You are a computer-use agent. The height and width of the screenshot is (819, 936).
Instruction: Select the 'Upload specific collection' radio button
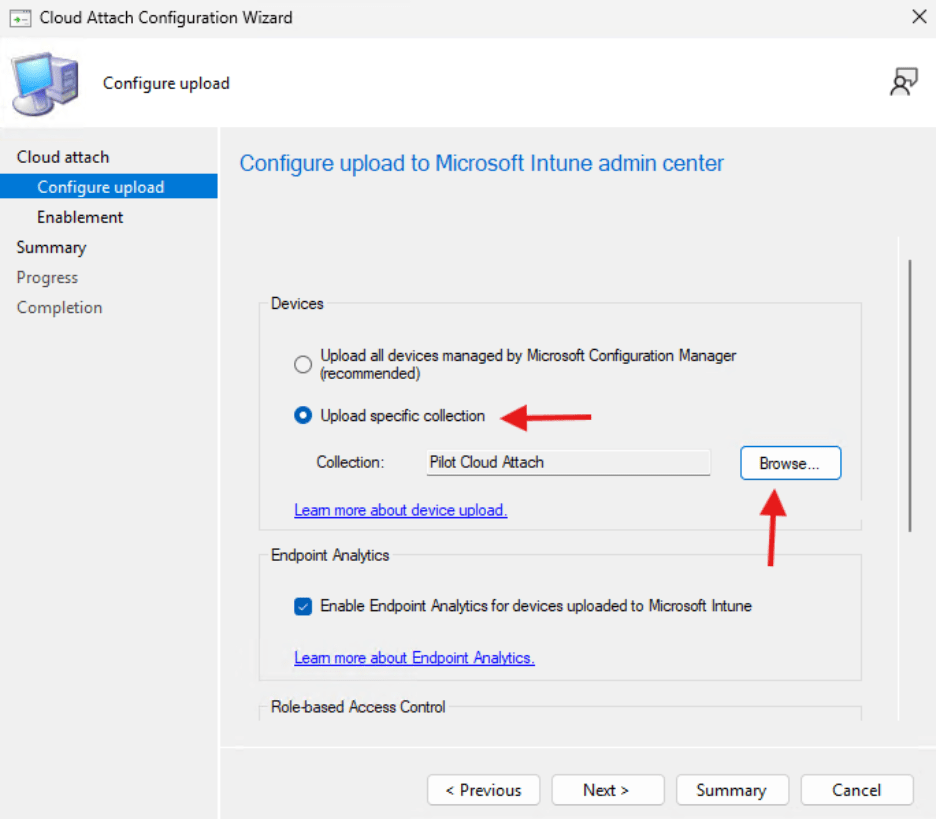pyautogui.click(x=303, y=416)
